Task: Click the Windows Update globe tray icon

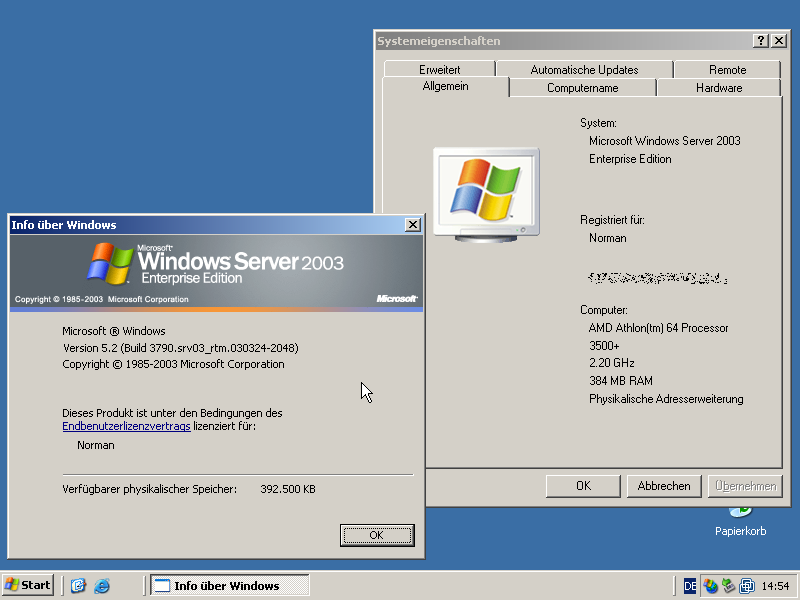Action: (x=710, y=586)
